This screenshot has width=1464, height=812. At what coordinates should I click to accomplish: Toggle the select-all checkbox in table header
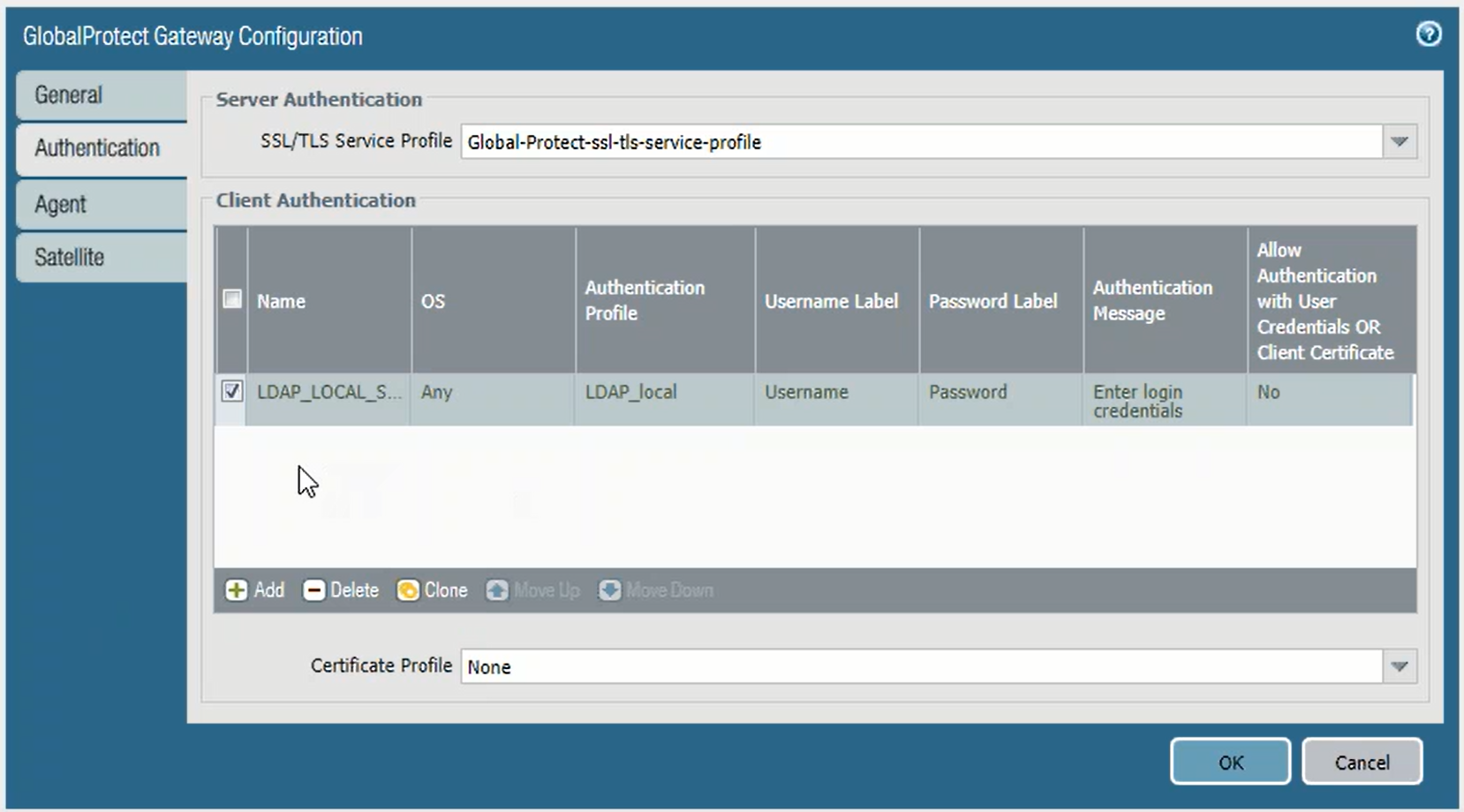pos(232,299)
